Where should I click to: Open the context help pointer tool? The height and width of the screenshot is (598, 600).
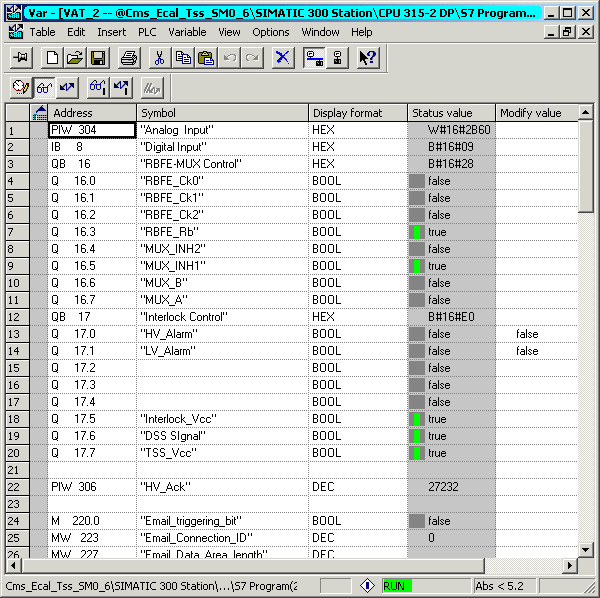[368, 58]
